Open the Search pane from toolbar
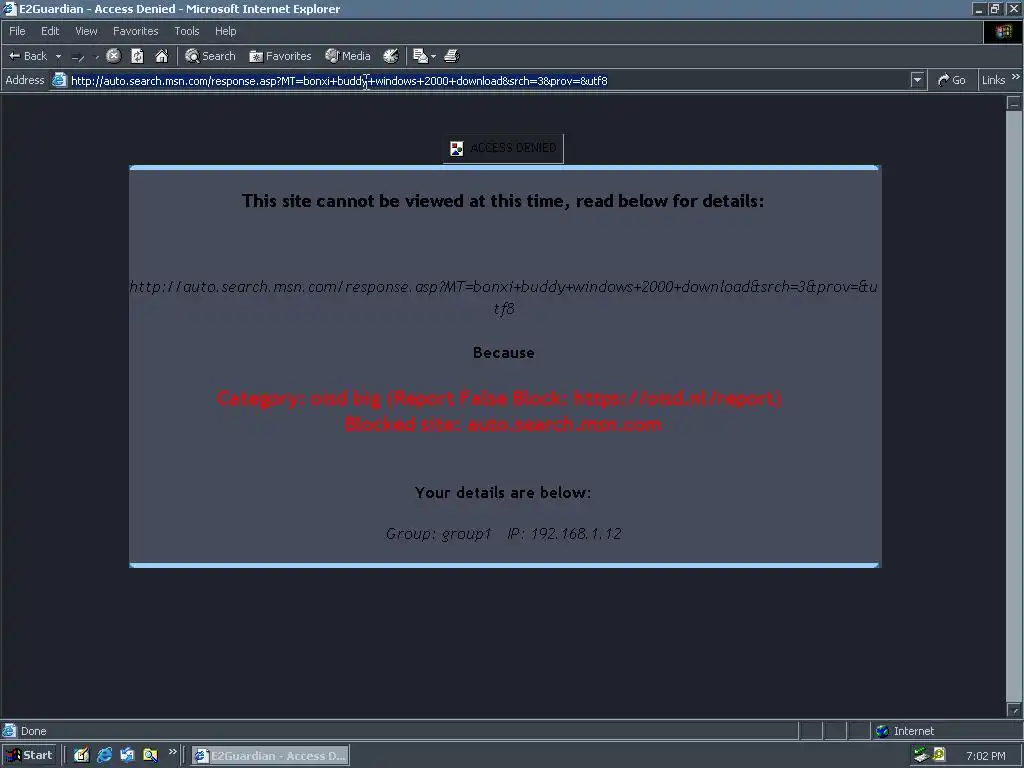The width and height of the screenshot is (1024, 768). (210, 56)
